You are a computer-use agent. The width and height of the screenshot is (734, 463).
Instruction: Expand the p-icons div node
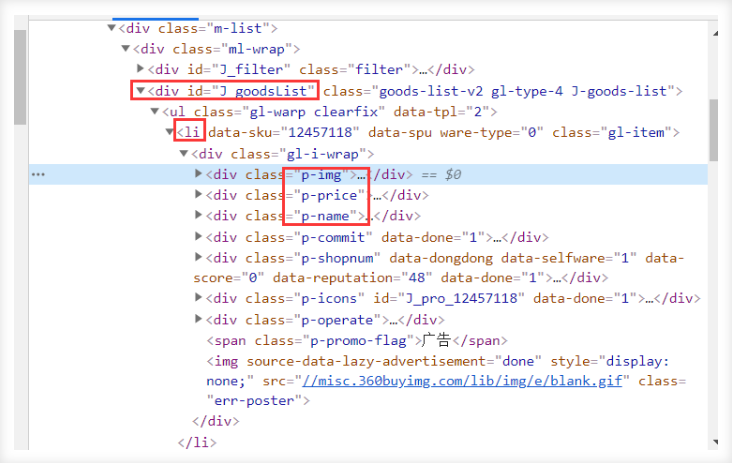click(x=198, y=297)
